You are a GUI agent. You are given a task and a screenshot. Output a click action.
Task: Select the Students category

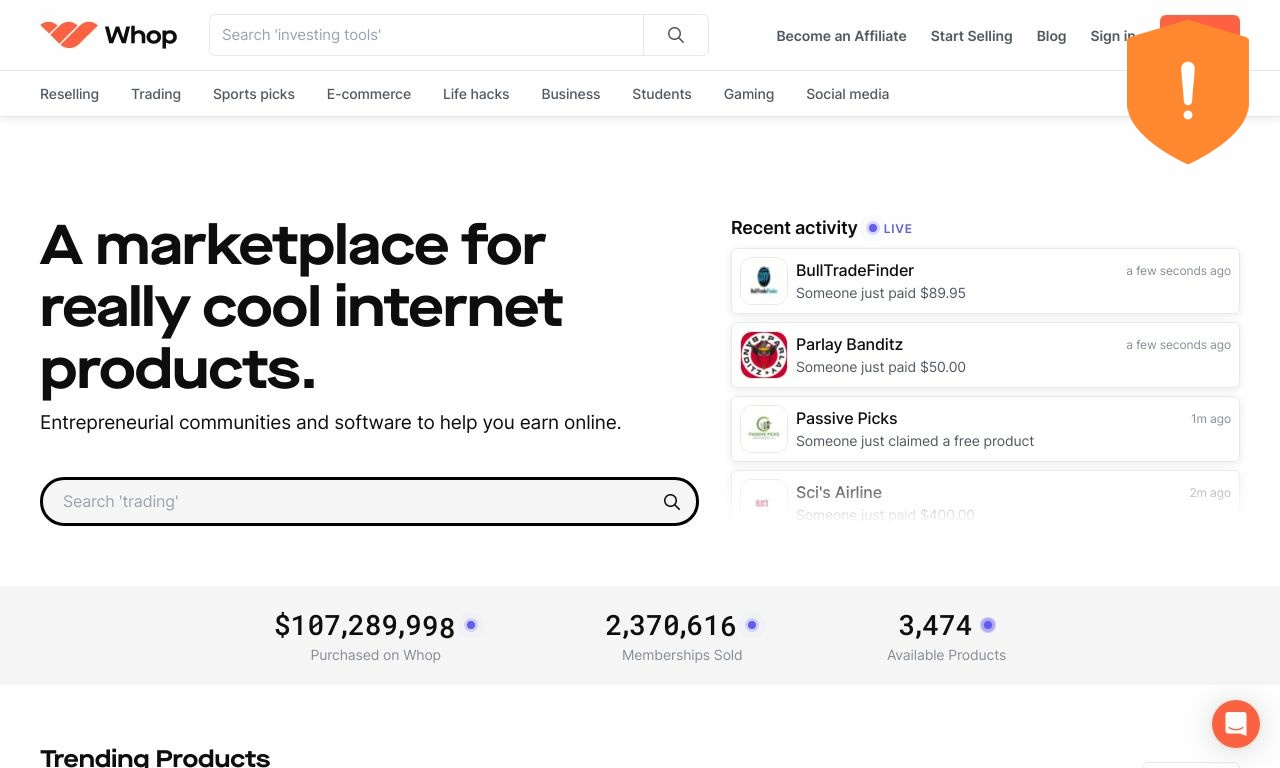662,94
